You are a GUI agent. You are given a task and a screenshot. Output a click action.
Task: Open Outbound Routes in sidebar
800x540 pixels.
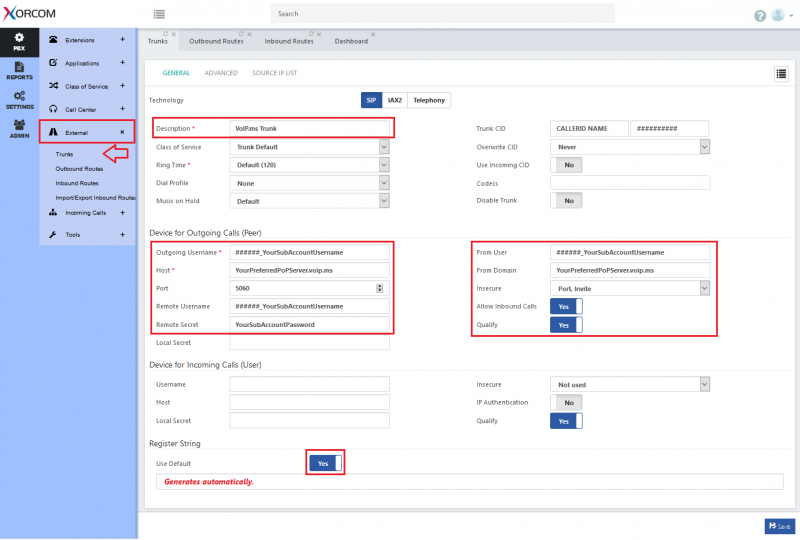[79, 168]
